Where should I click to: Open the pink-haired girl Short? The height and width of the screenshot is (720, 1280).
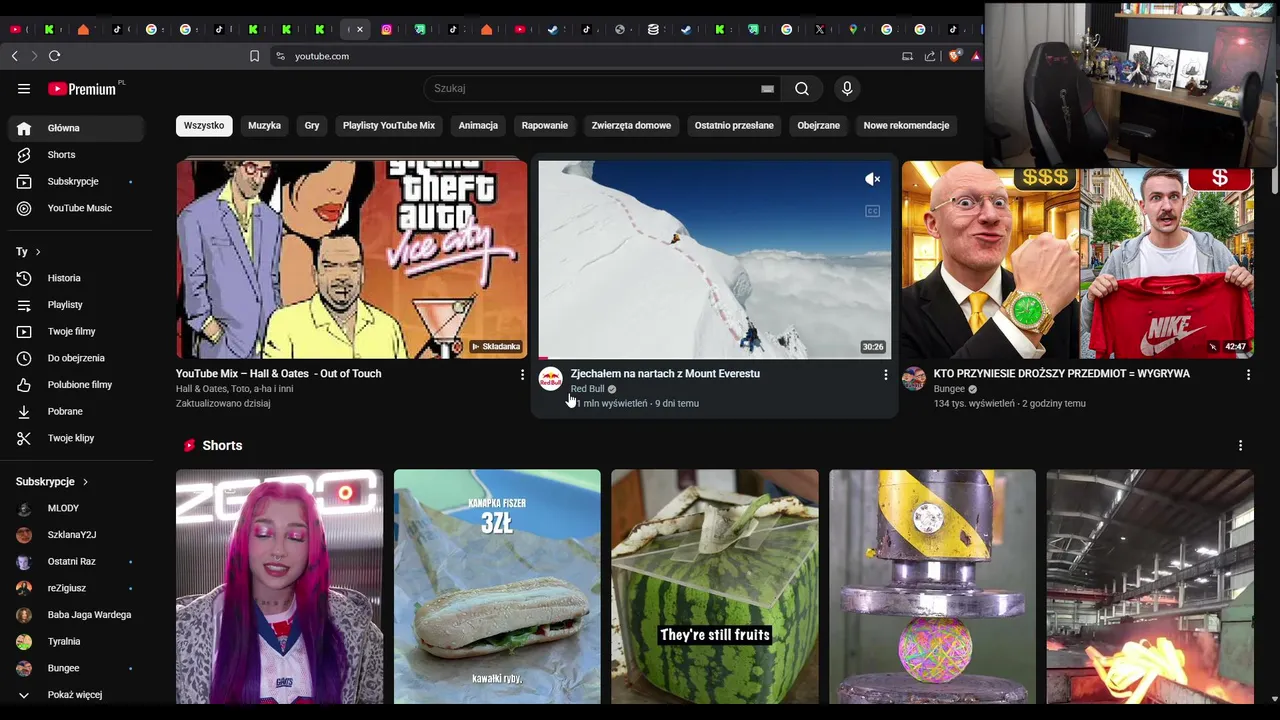tap(279, 587)
